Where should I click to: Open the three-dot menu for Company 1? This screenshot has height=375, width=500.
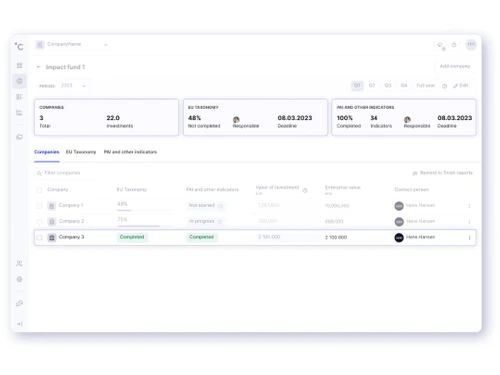[x=469, y=206]
